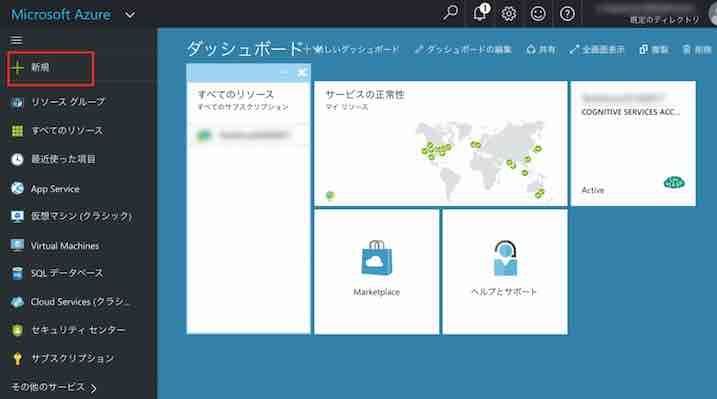Screen dimensions: 717x399
Task: Click the ダッシュボード title heading
Action: (x=245, y=48)
